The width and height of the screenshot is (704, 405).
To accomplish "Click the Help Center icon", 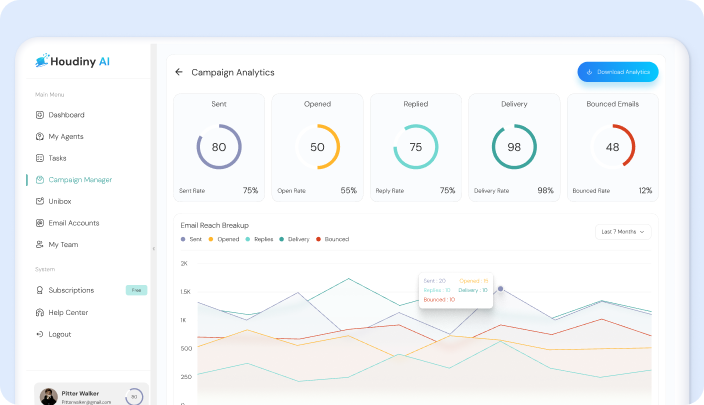I will (x=40, y=312).
